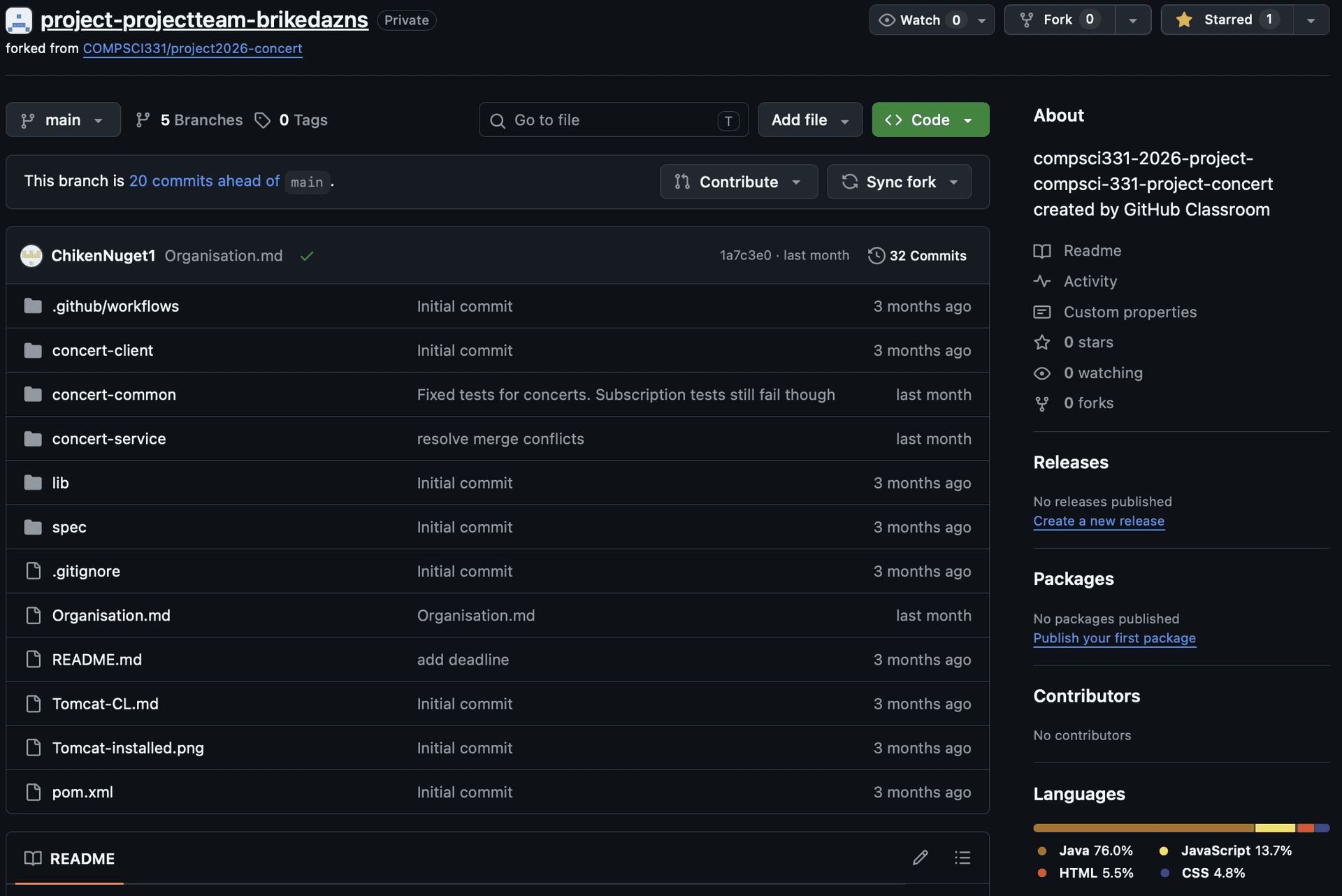The image size is (1342, 896).
Task: Click ChikenNuget1's avatar image
Action: point(31,256)
